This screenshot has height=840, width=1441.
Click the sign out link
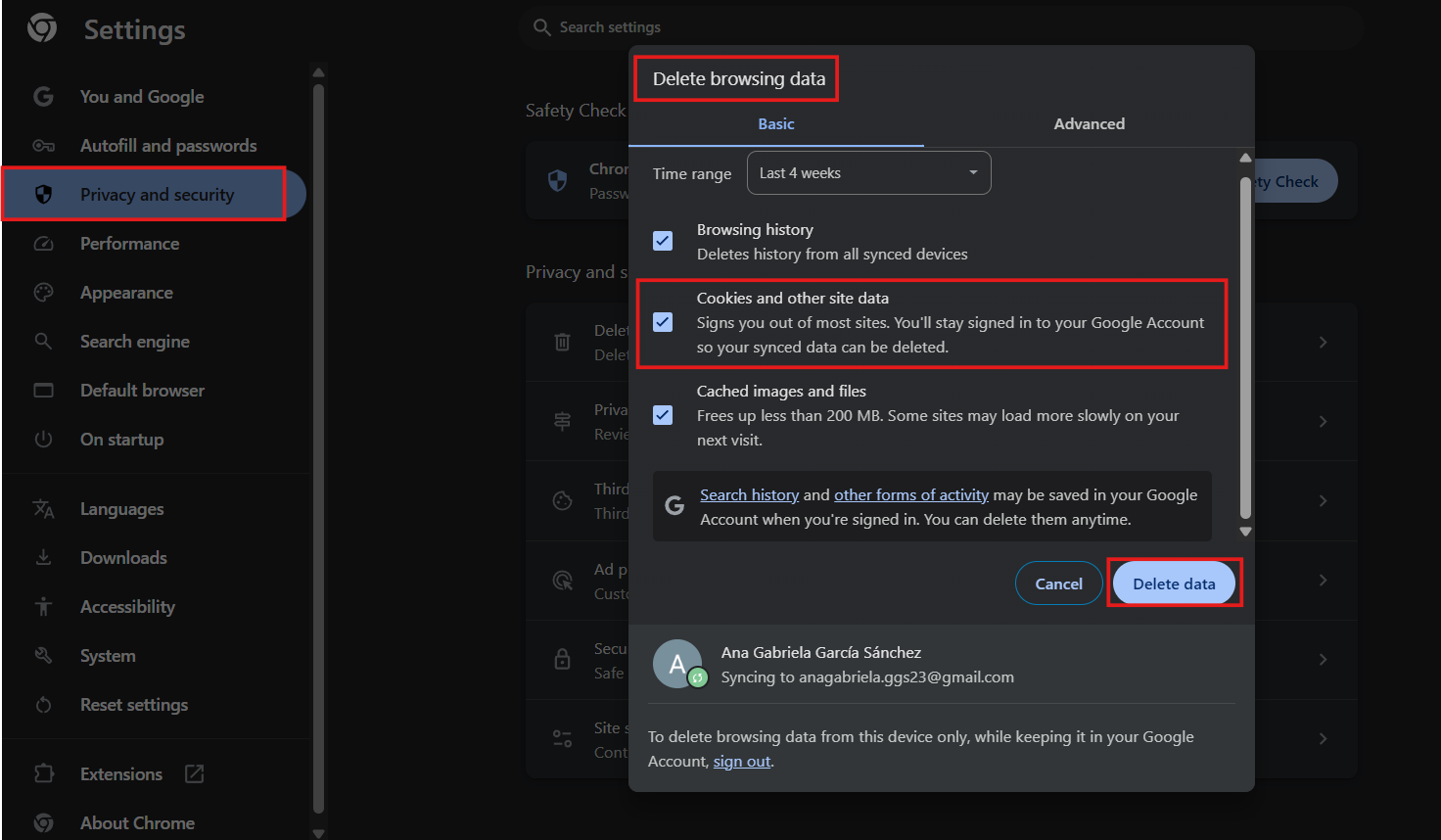[x=741, y=761]
